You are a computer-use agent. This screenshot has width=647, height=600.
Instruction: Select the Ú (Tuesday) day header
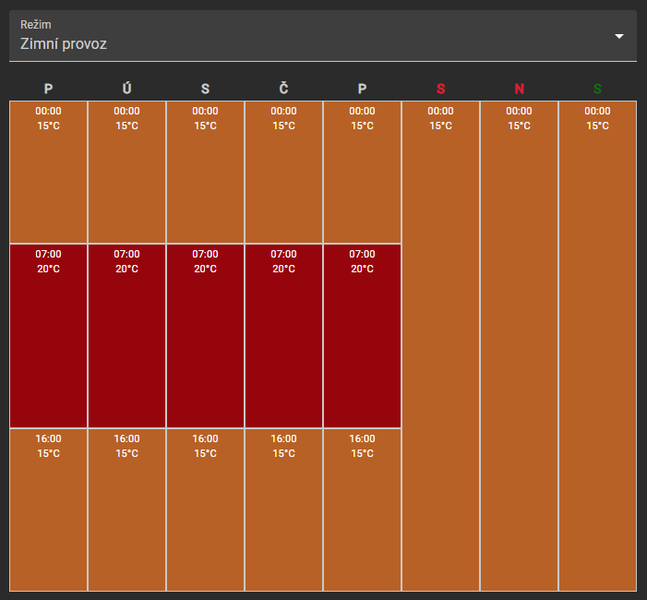coord(127,88)
